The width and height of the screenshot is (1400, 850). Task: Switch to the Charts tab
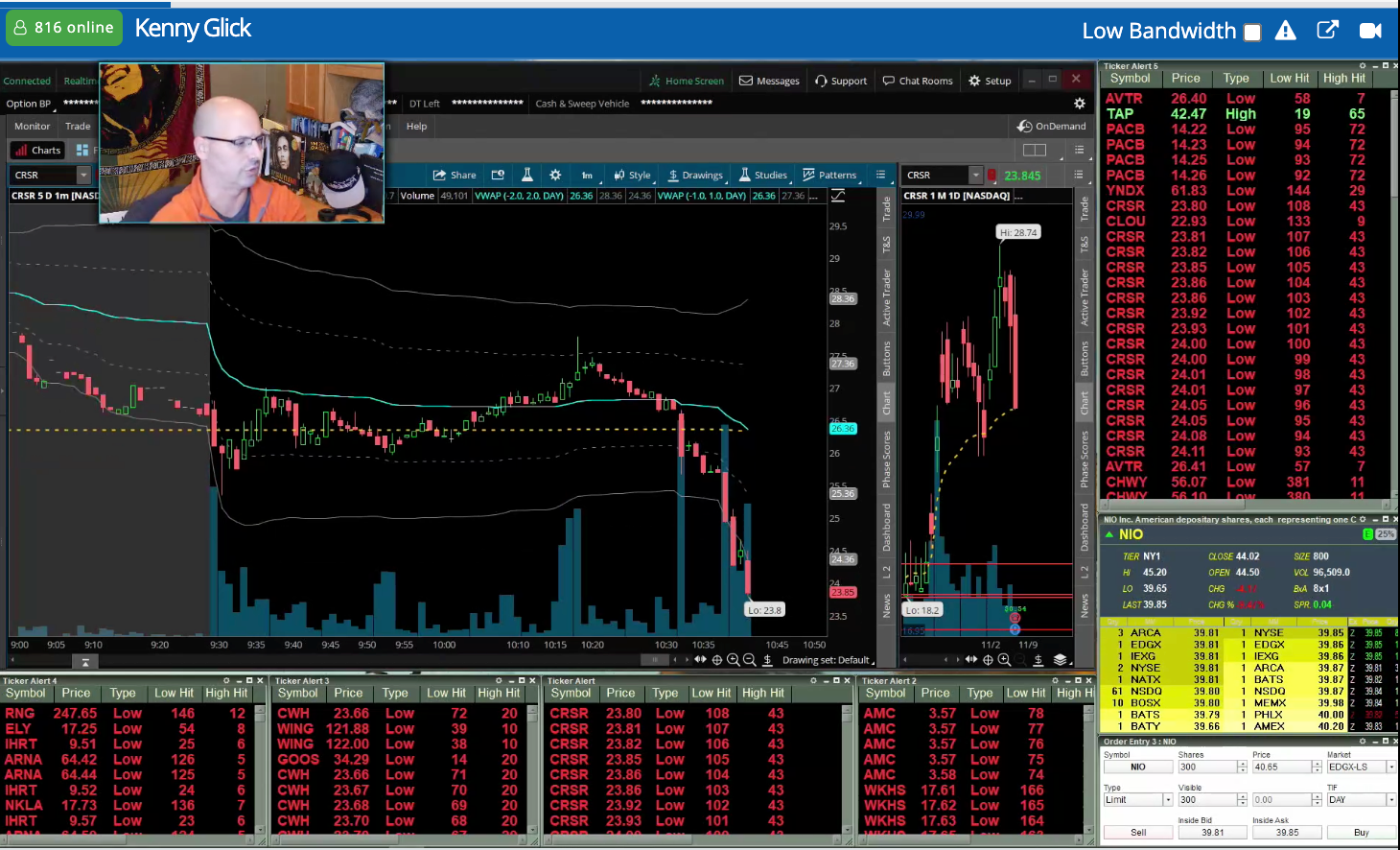37,151
